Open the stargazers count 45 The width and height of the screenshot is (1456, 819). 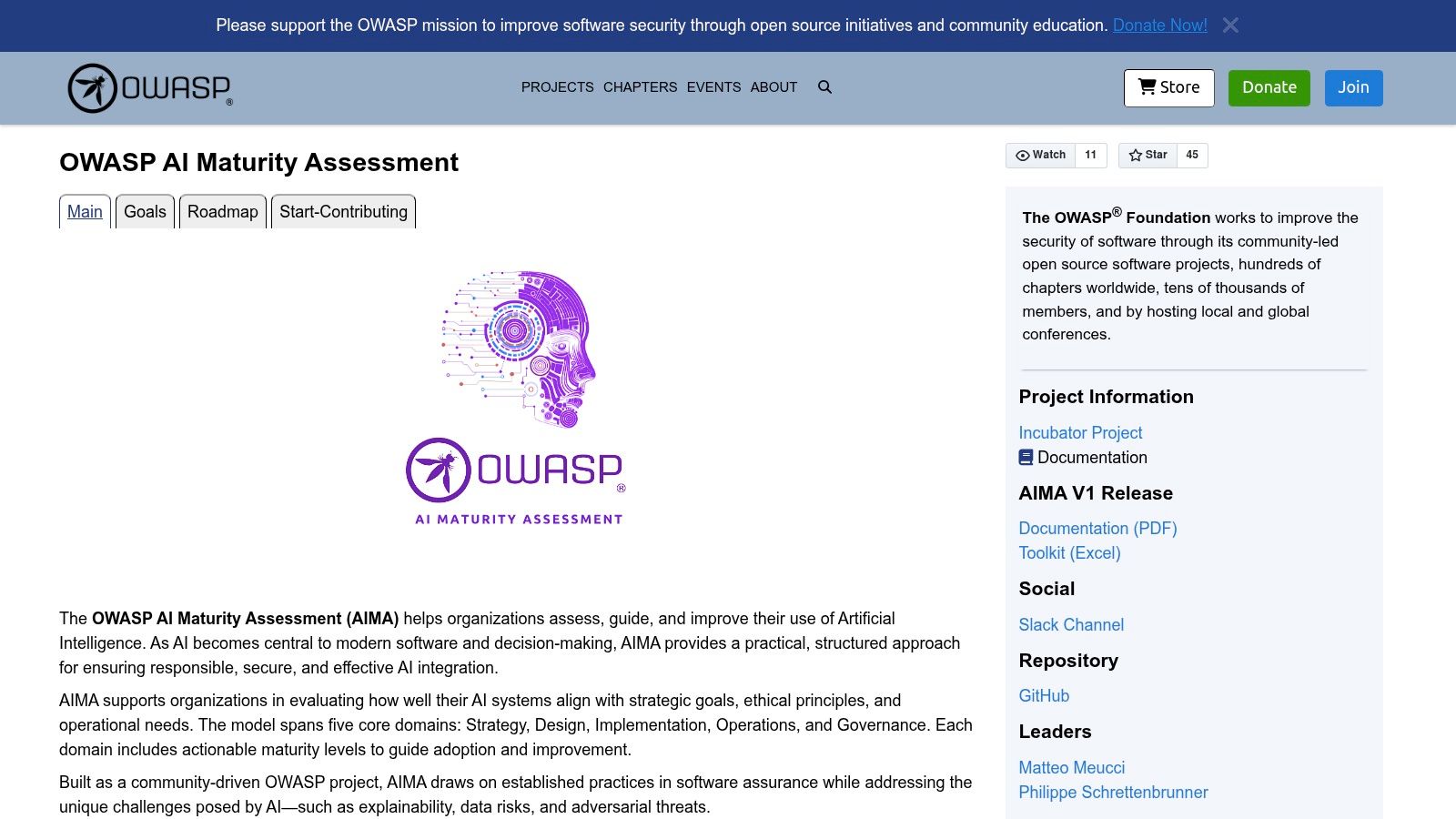point(1192,156)
